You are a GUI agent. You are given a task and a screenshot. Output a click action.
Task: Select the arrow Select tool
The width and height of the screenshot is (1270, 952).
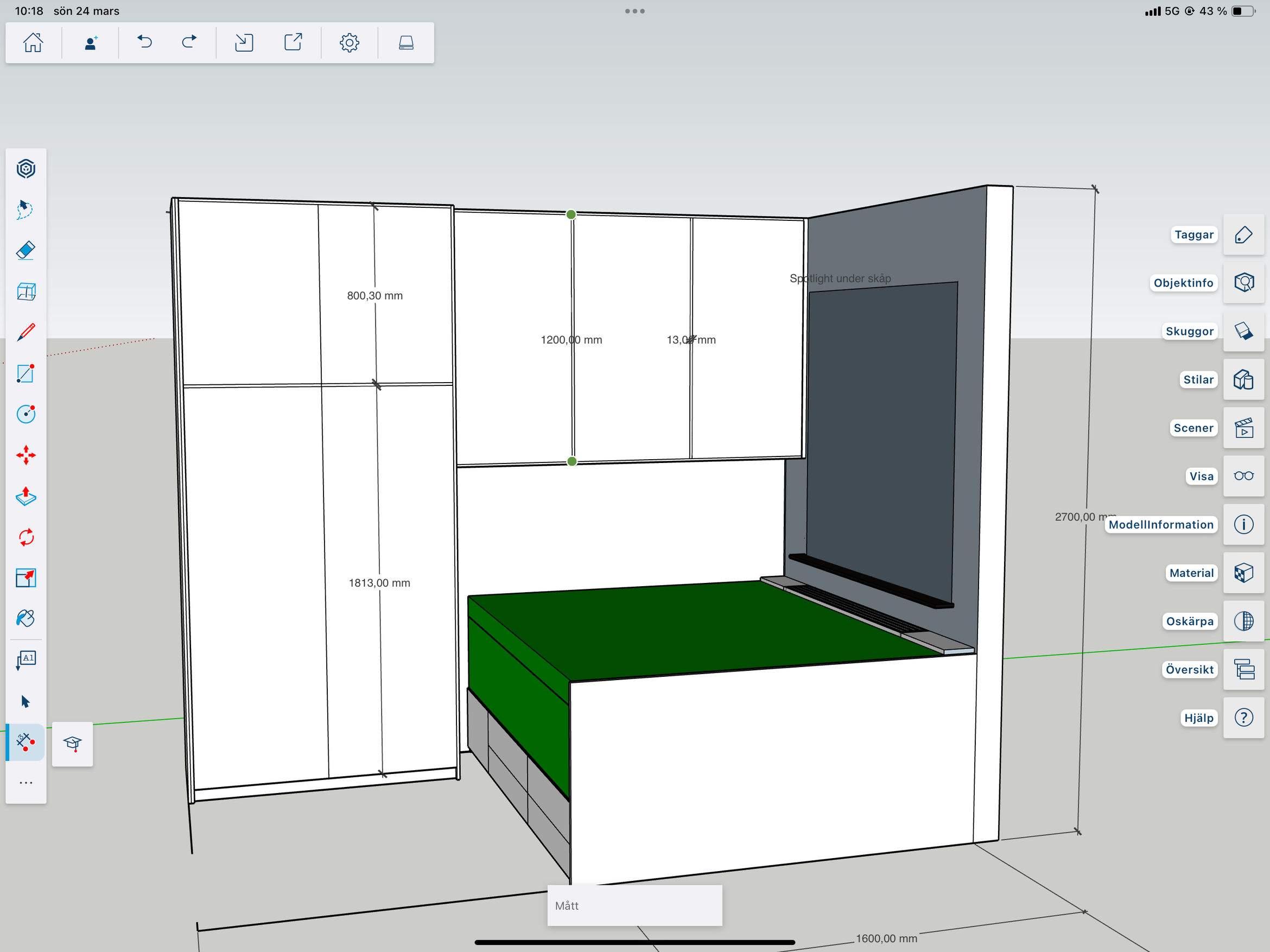(26, 702)
